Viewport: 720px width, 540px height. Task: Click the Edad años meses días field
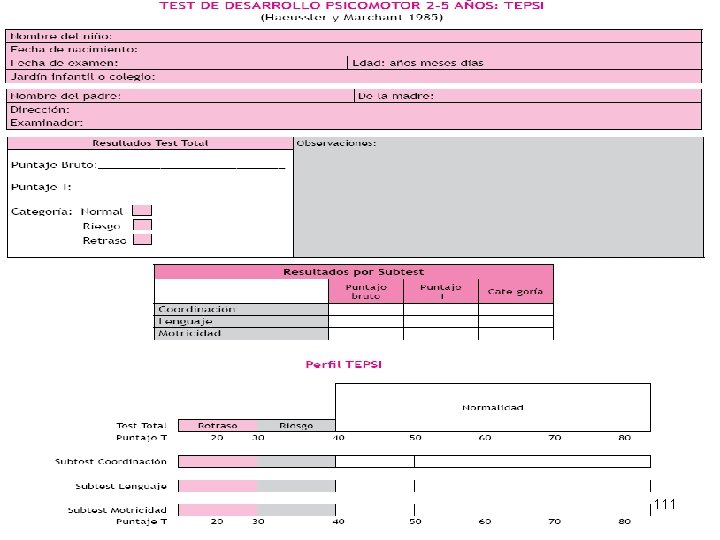coord(524,62)
